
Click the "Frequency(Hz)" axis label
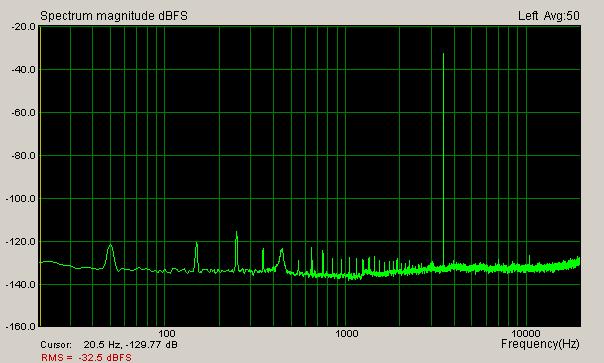[x=540, y=344]
